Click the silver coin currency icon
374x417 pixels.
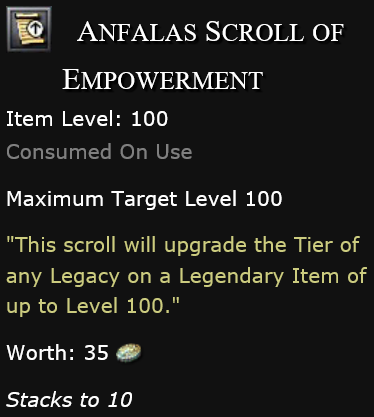point(129,353)
